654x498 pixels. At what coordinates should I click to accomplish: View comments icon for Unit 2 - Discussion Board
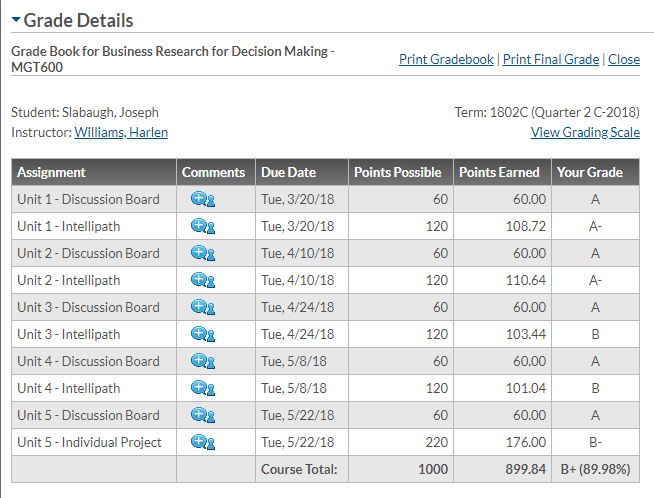tap(203, 253)
